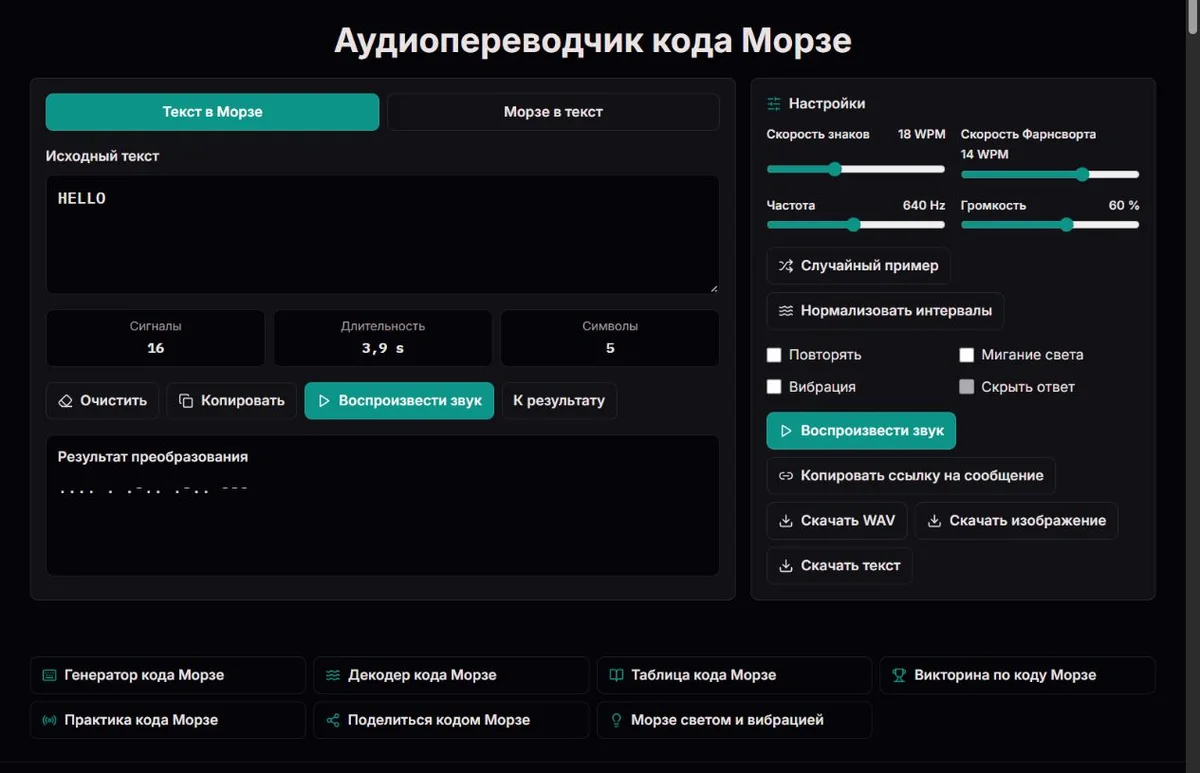Click Копировать ссылку на сообщение button

pyautogui.click(x=911, y=476)
